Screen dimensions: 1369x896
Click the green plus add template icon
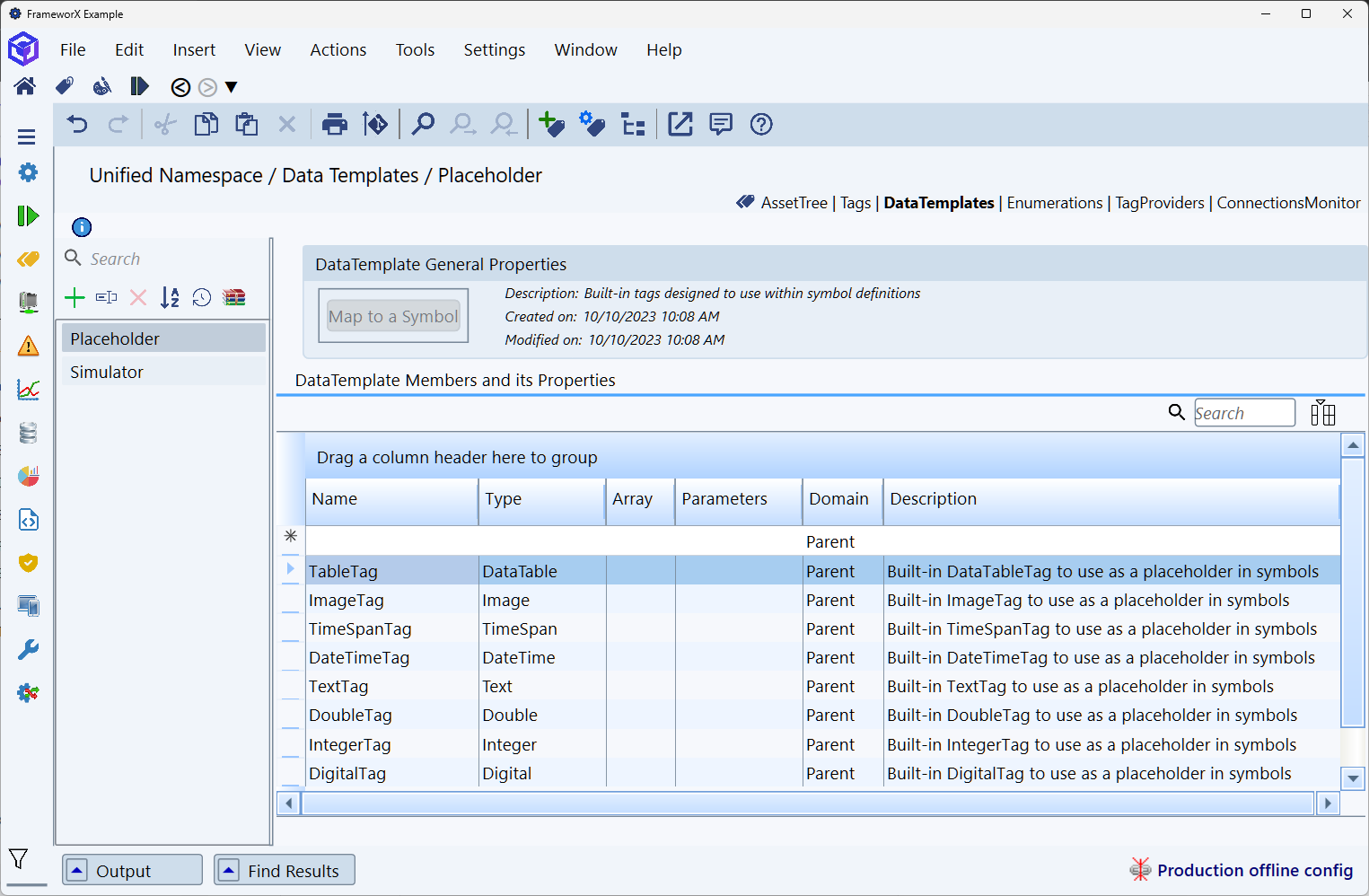point(75,298)
